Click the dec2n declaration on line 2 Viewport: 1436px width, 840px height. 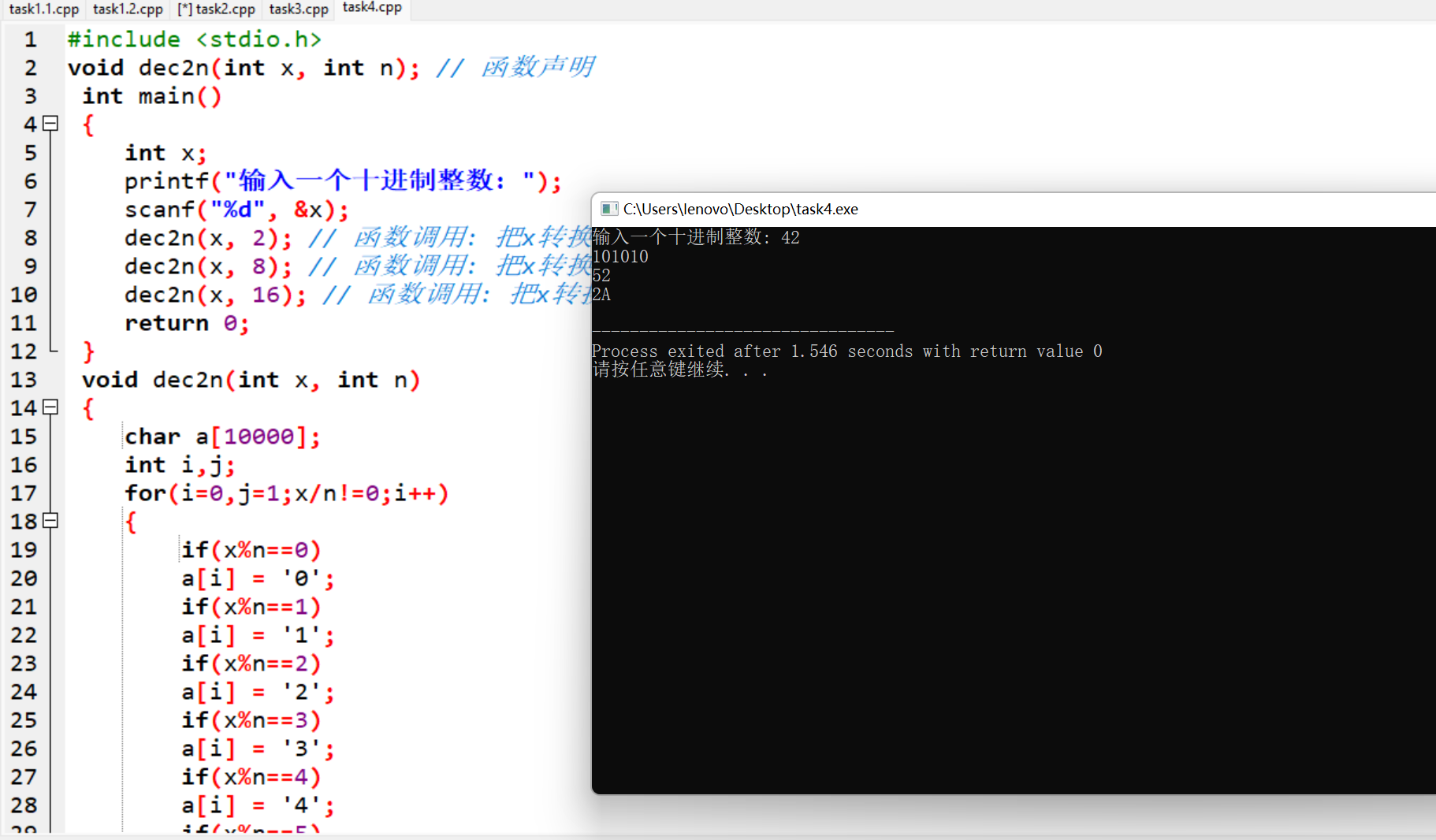244,68
